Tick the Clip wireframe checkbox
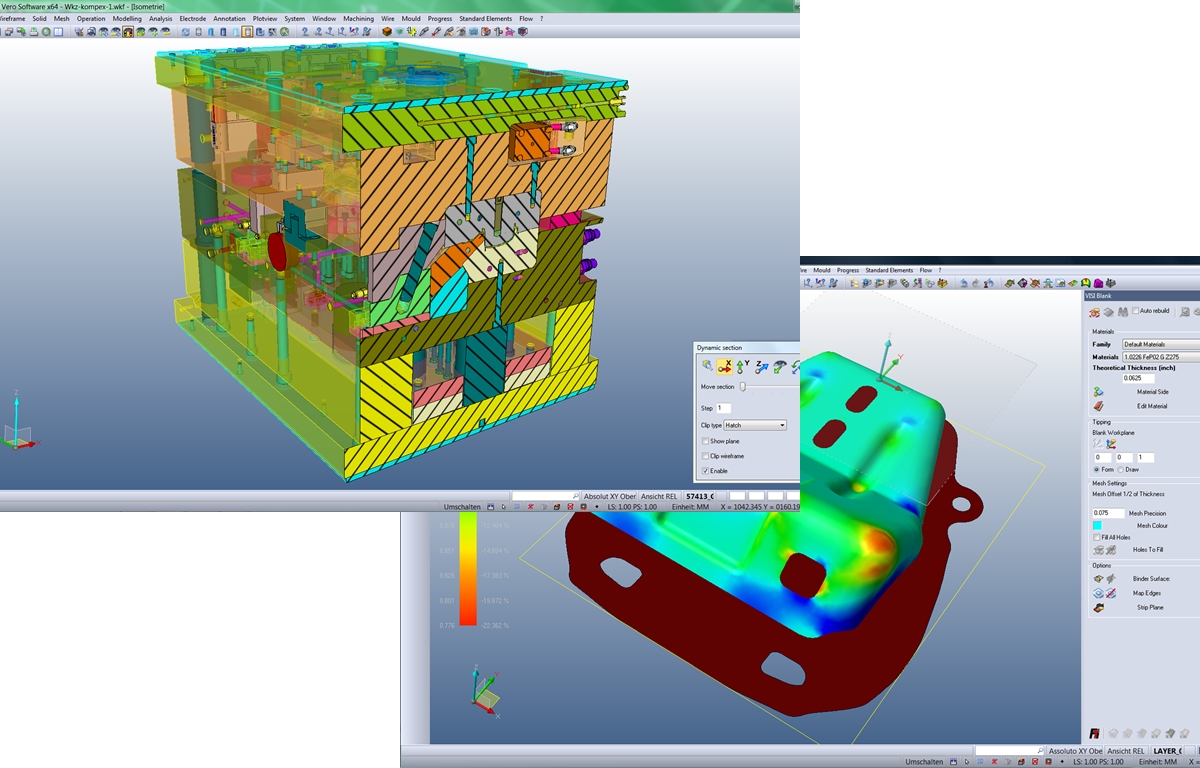The width and height of the screenshot is (1200, 768). [x=705, y=456]
